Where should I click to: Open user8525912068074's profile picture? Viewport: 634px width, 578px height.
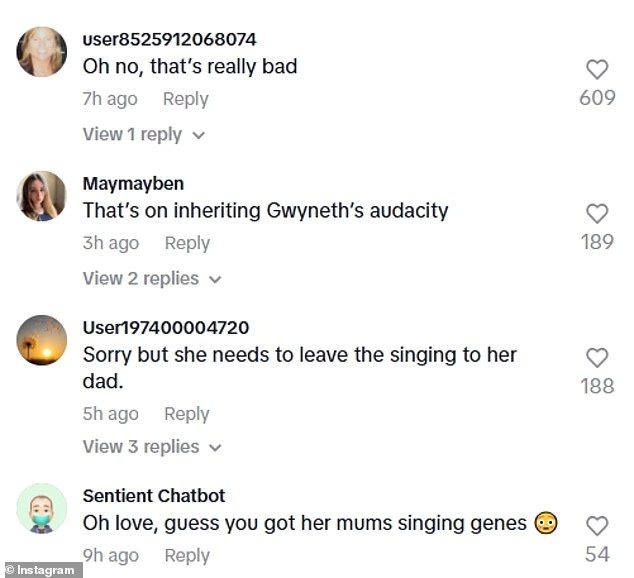click(42, 52)
